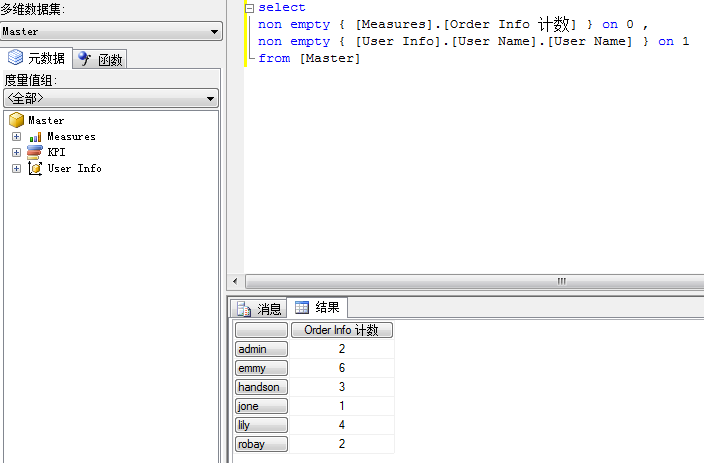This screenshot has height=463, width=704.
Task: Click the 消息 tab document icon
Action: coord(244,309)
